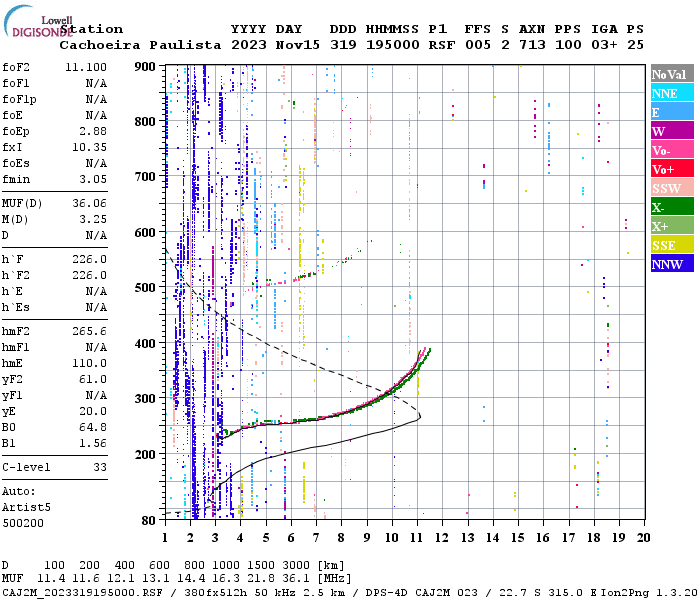Click the B1 value 1.56
The width and height of the screenshot is (700, 600).
click(x=93, y=443)
